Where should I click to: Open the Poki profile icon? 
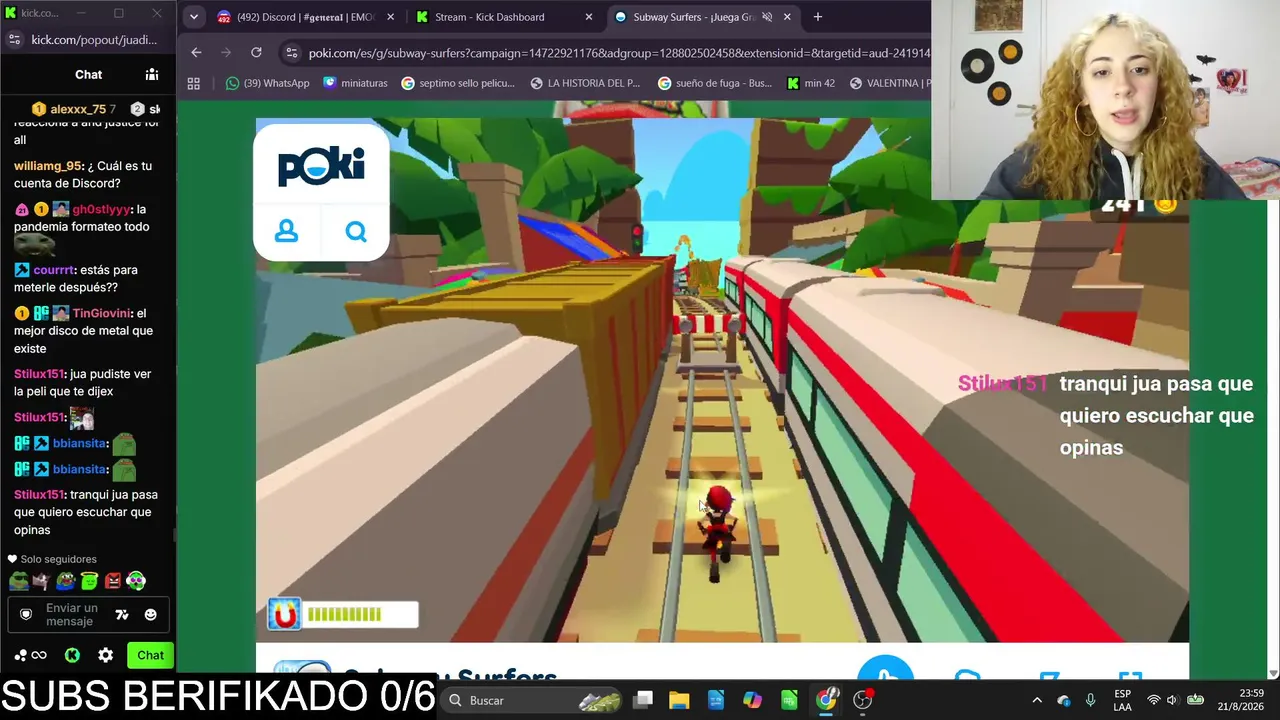(x=286, y=232)
